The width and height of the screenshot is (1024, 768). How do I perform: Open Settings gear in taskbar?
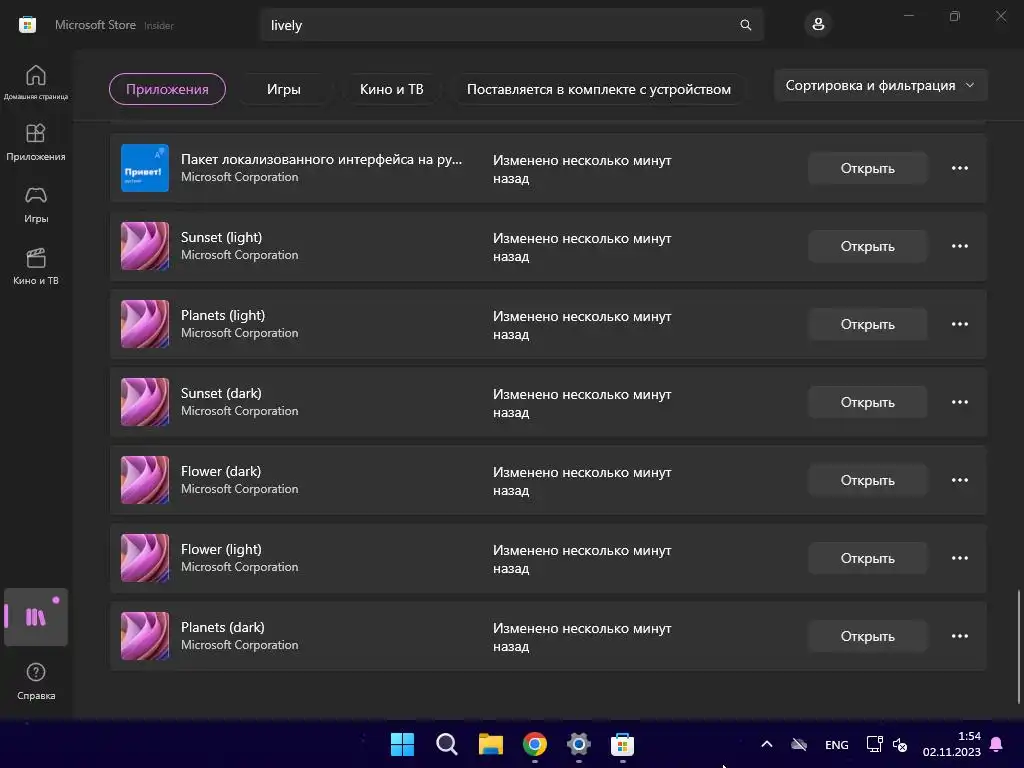(579, 744)
